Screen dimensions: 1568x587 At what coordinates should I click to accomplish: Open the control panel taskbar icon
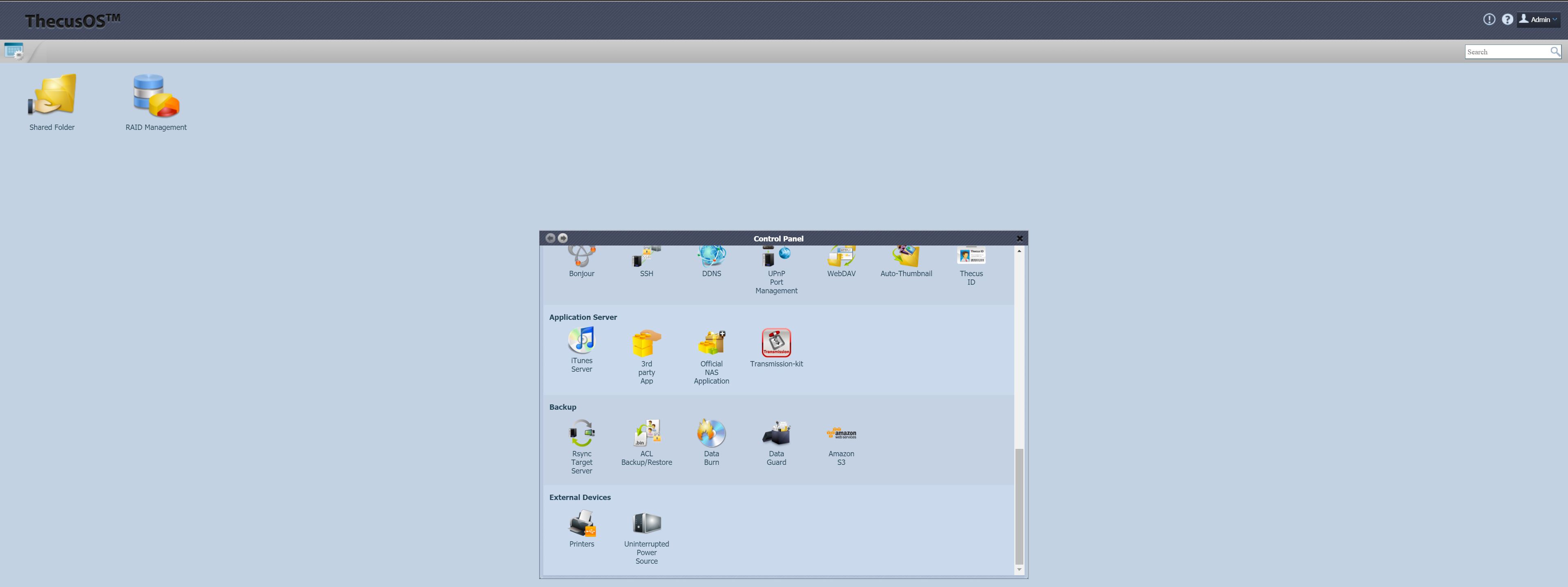pyautogui.click(x=13, y=51)
